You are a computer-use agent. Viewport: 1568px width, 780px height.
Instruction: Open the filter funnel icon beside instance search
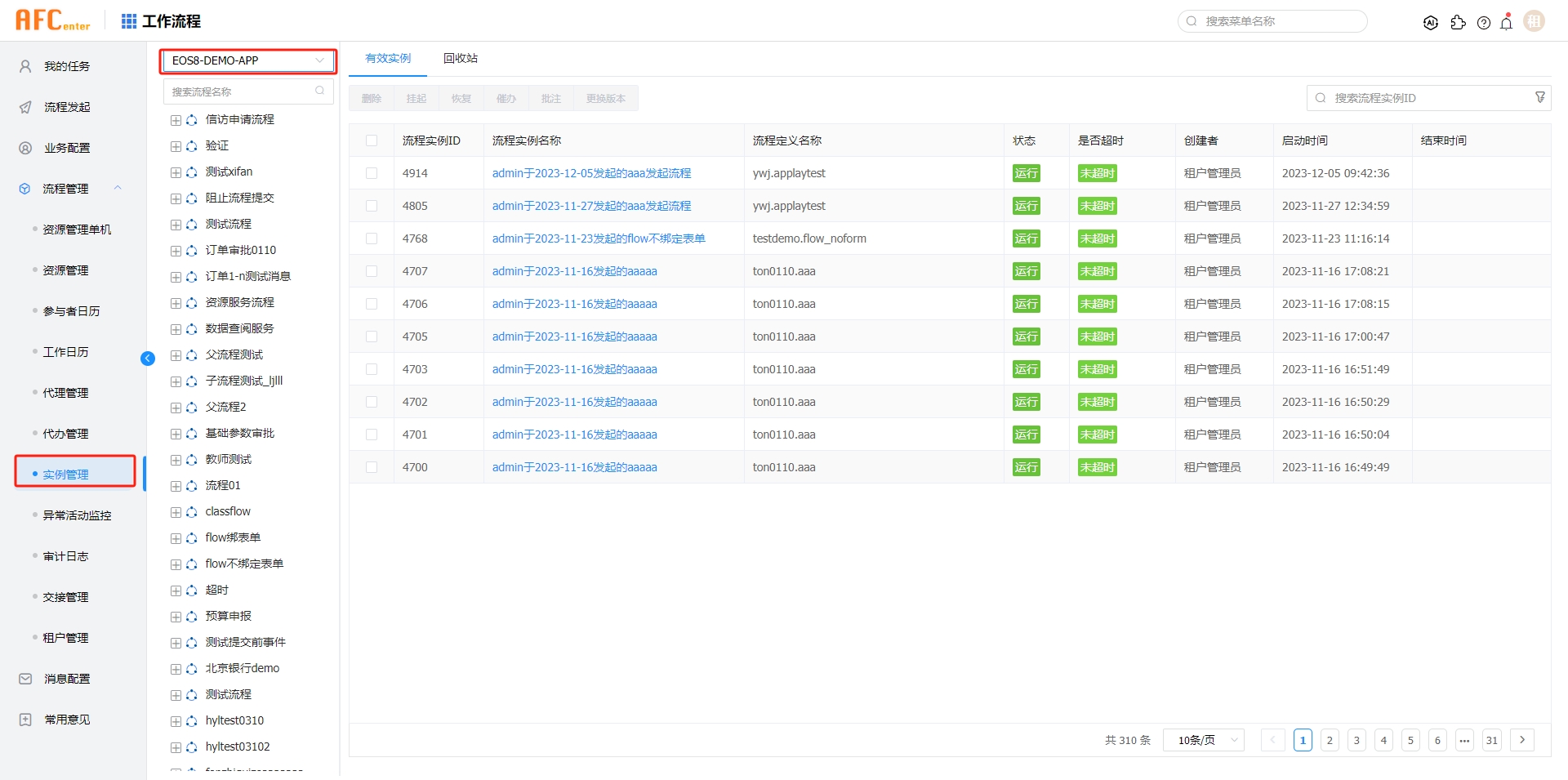1540,97
